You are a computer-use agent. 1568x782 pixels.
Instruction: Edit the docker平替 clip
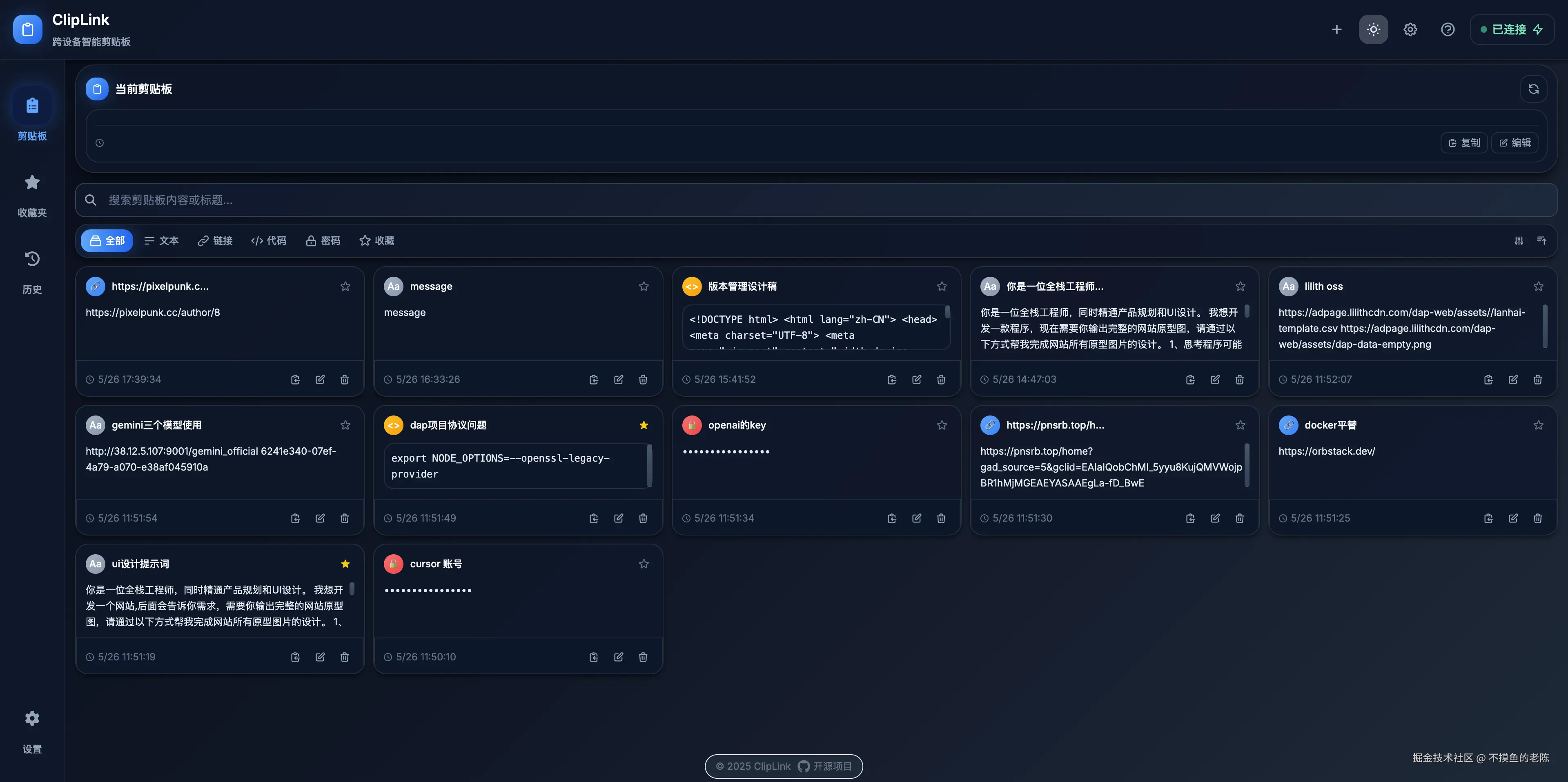[x=1513, y=518]
